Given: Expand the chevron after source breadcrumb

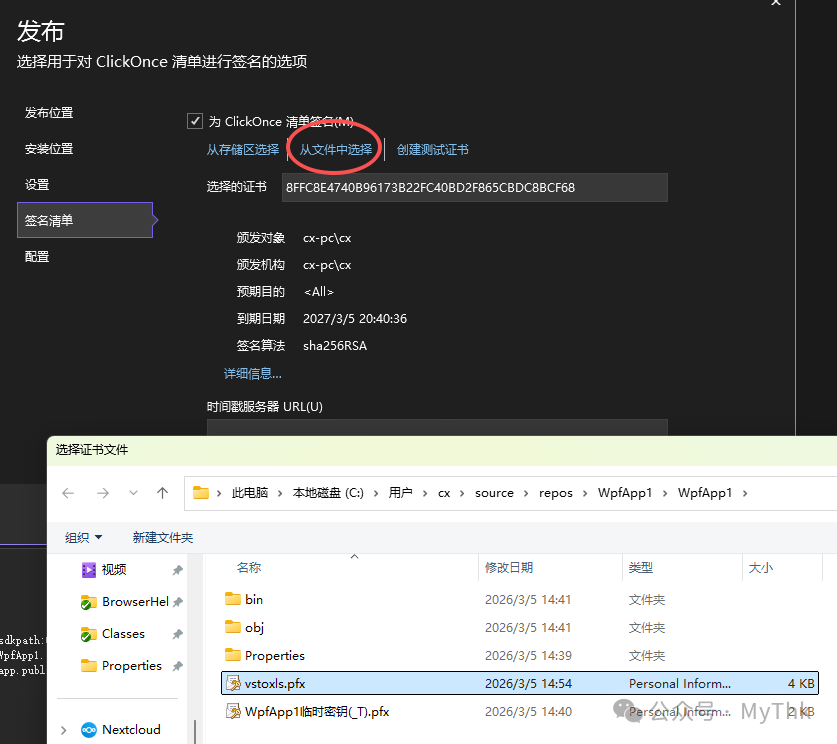Looking at the screenshot, I should [526, 493].
